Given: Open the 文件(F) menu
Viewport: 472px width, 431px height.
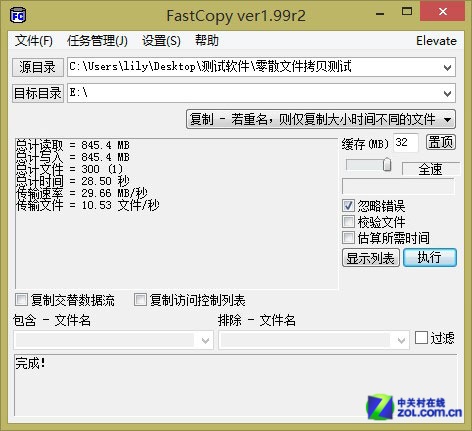Looking at the screenshot, I should (x=34, y=41).
